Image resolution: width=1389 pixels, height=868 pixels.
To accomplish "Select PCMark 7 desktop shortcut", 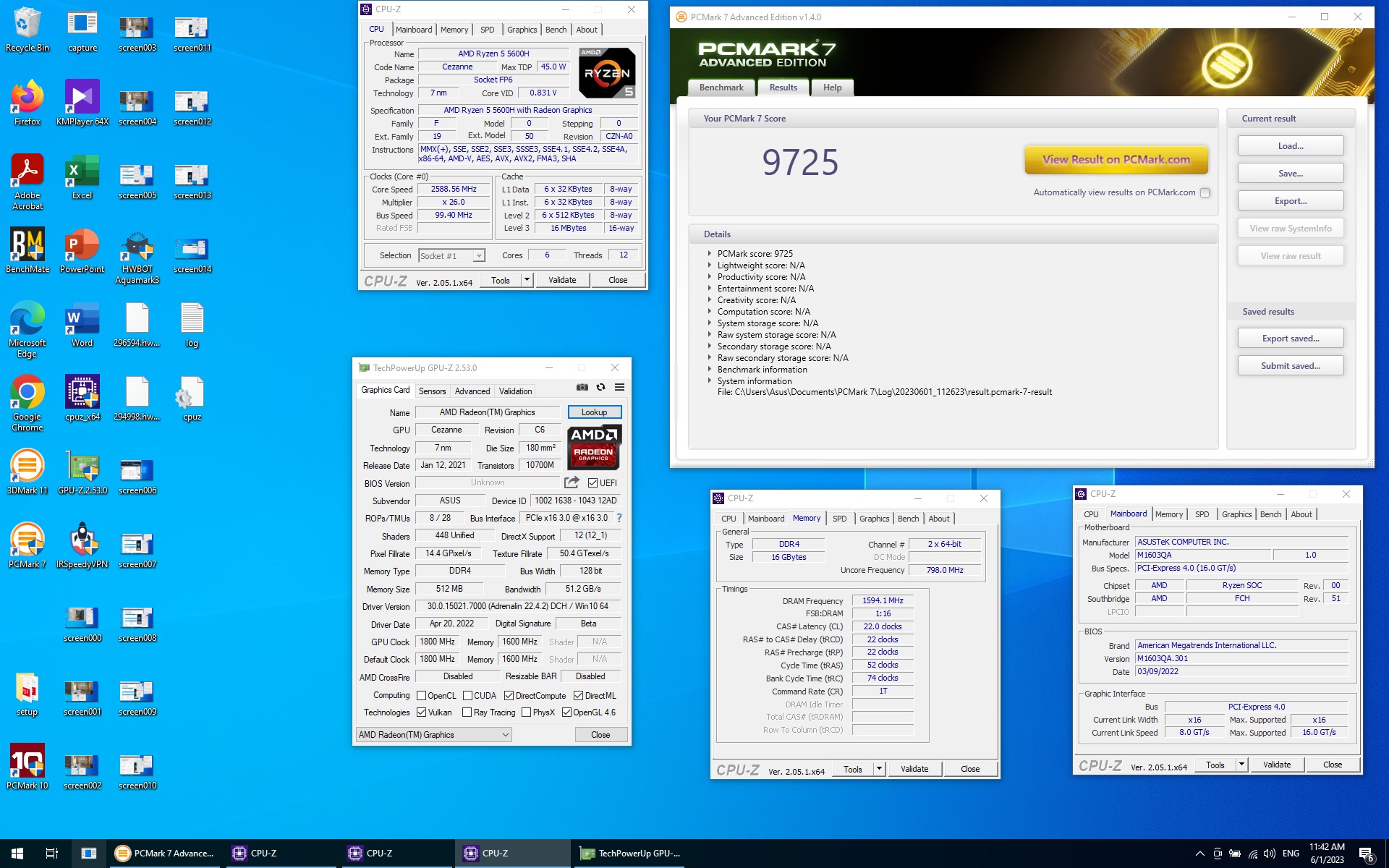I will click(27, 546).
